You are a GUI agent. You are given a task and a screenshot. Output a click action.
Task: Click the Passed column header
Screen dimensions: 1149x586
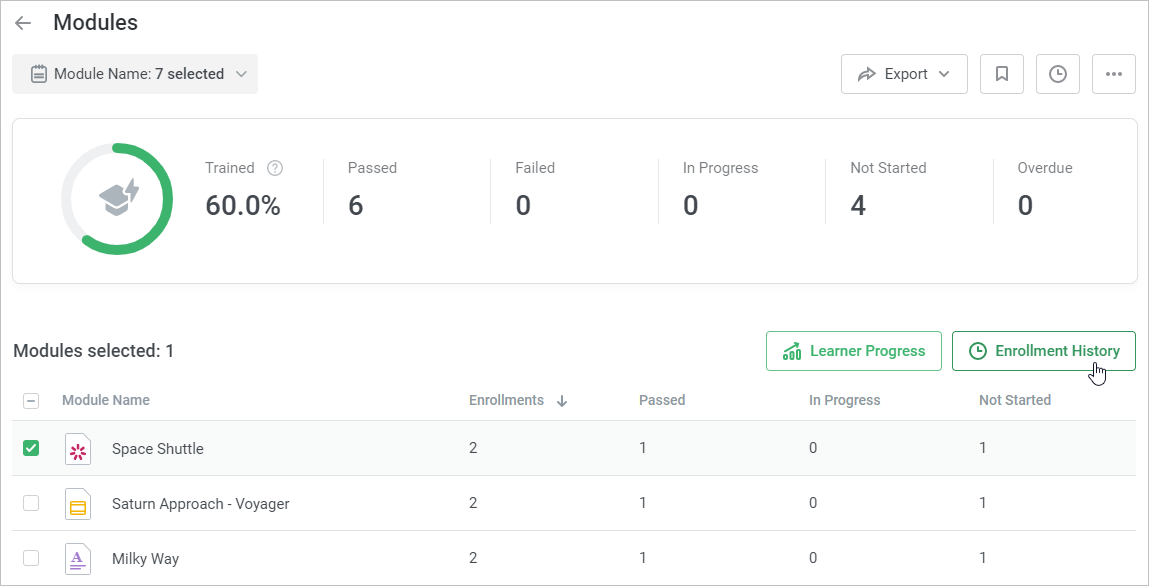[662, 400]
